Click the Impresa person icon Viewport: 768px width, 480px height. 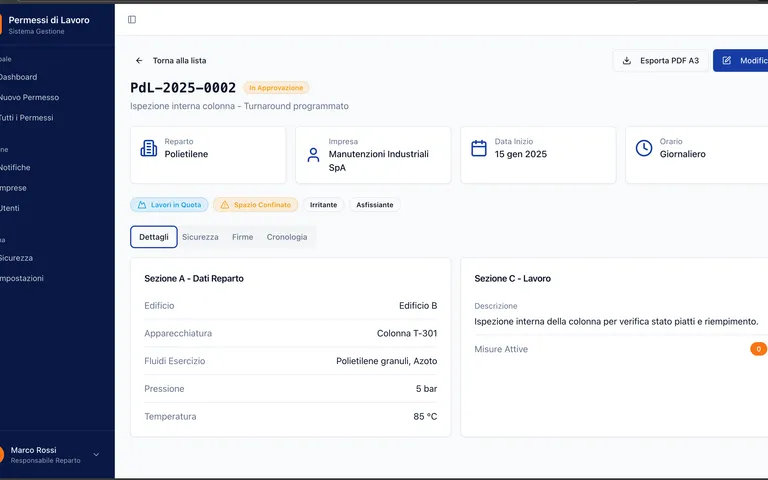click(314, 155)
